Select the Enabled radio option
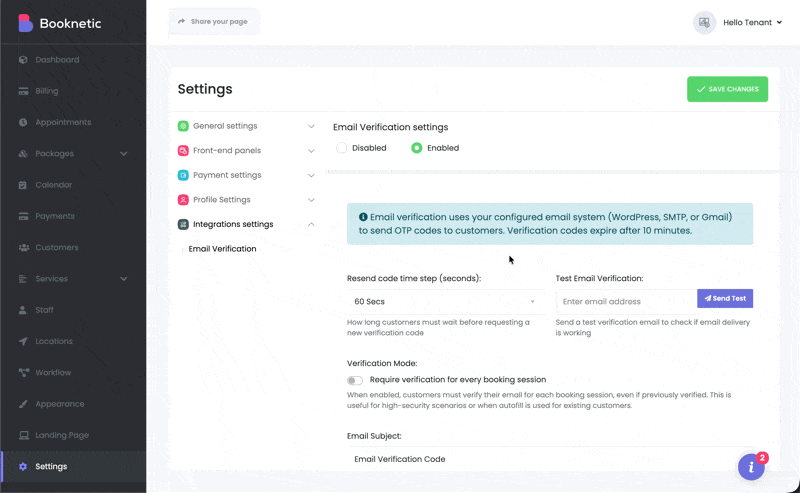 (x=417, y=148)
